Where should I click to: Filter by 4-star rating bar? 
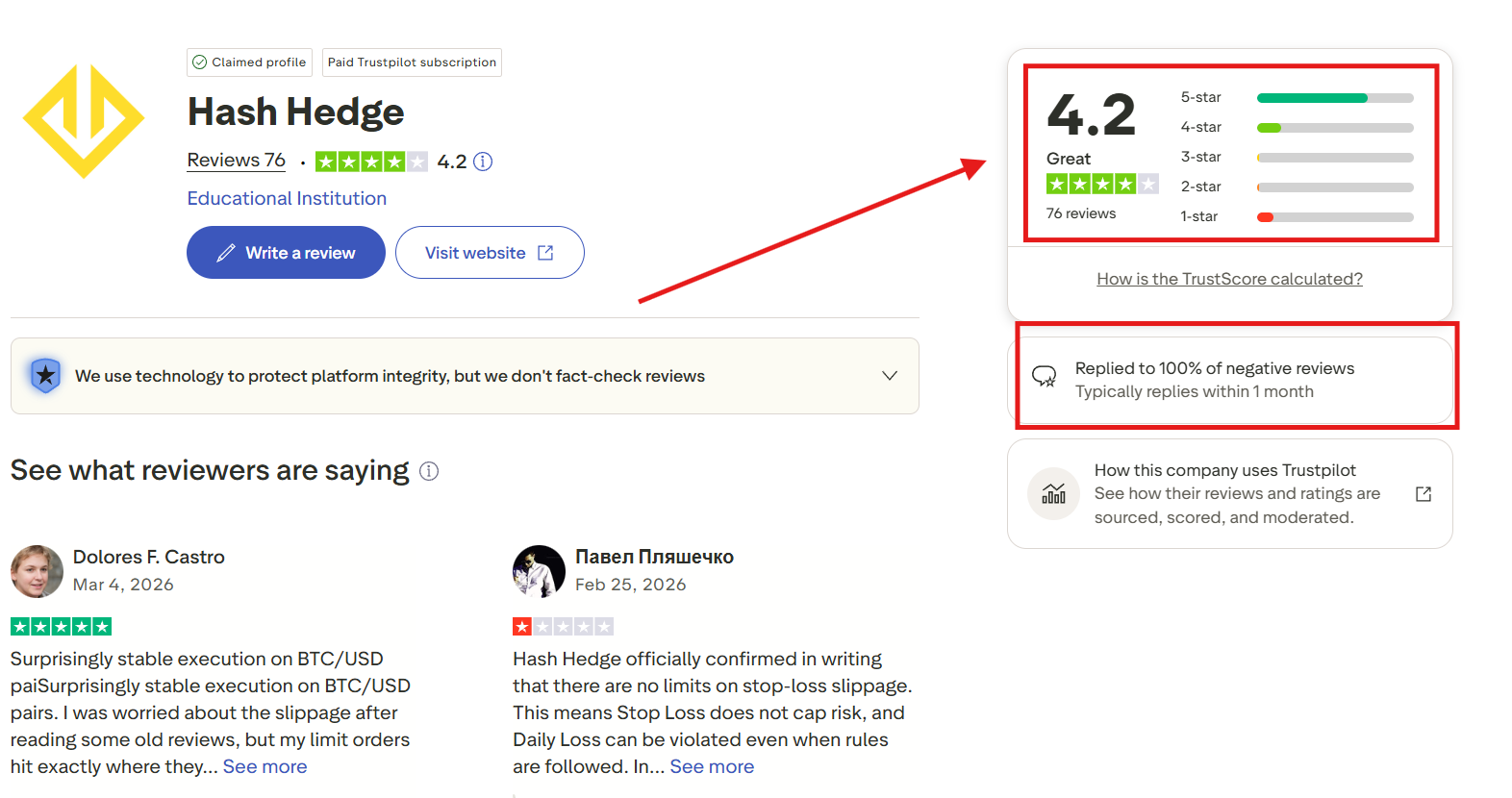coord(1335,128)
